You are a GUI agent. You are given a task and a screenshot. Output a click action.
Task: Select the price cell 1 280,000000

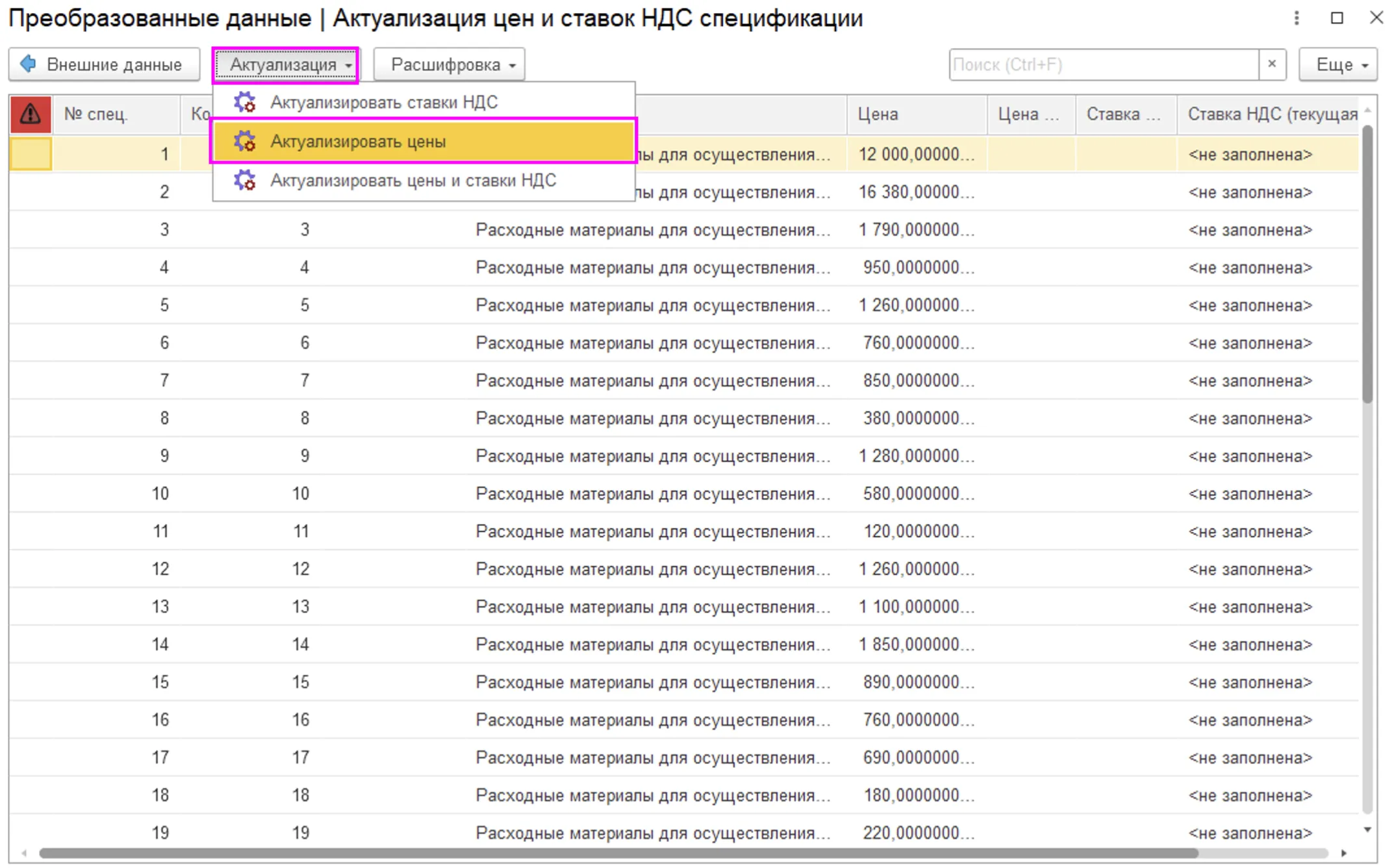tap(917, 456)
